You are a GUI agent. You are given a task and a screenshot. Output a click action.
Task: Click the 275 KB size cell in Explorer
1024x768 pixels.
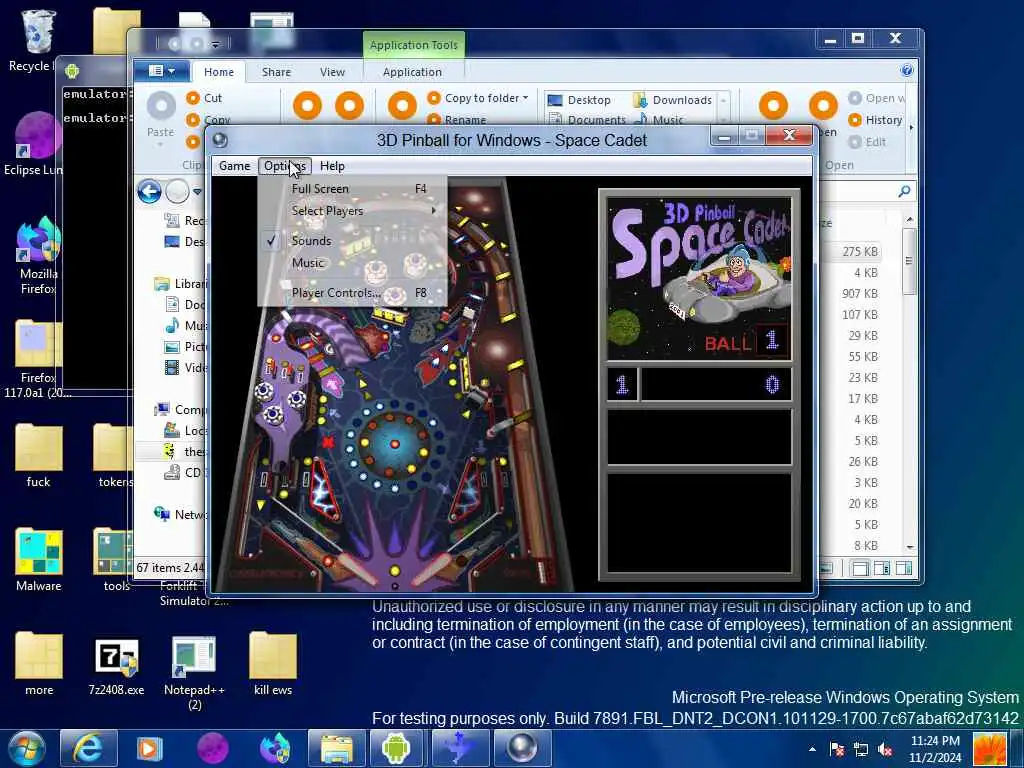pyautogui.click(x=859, y=251)
